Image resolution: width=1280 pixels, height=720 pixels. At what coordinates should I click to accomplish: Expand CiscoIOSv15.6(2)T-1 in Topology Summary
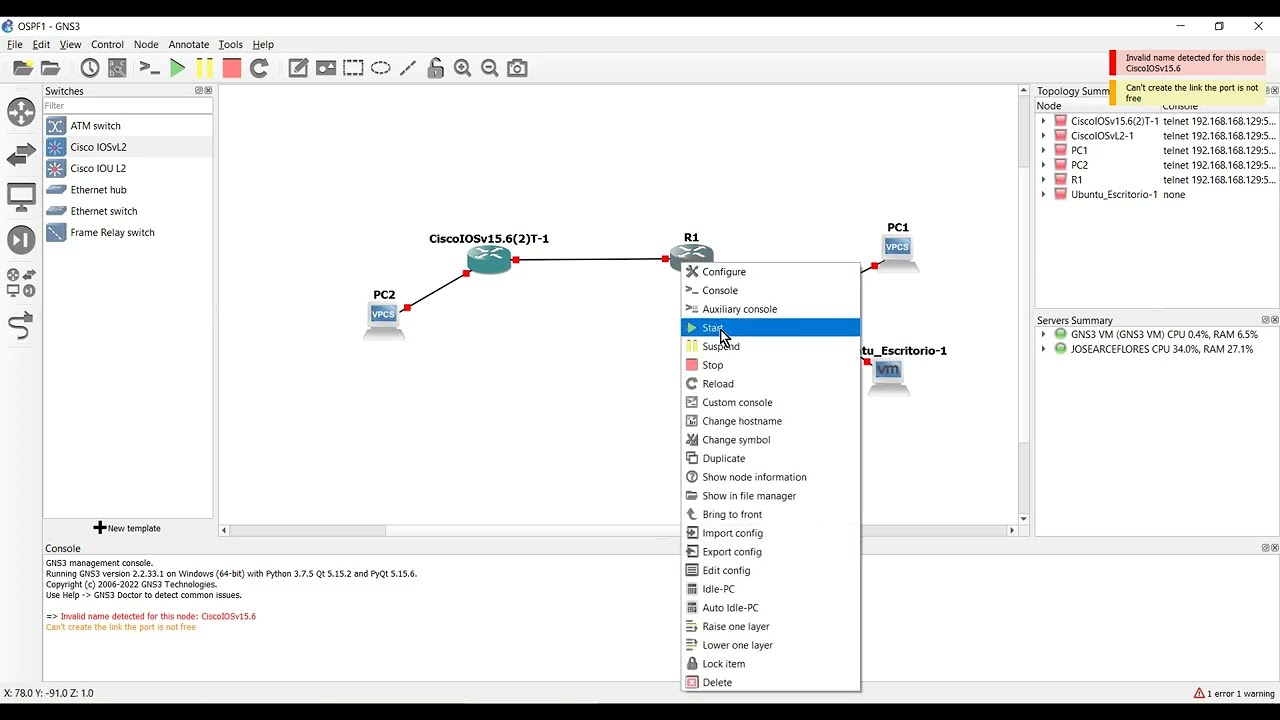[x=1043, y=121]
